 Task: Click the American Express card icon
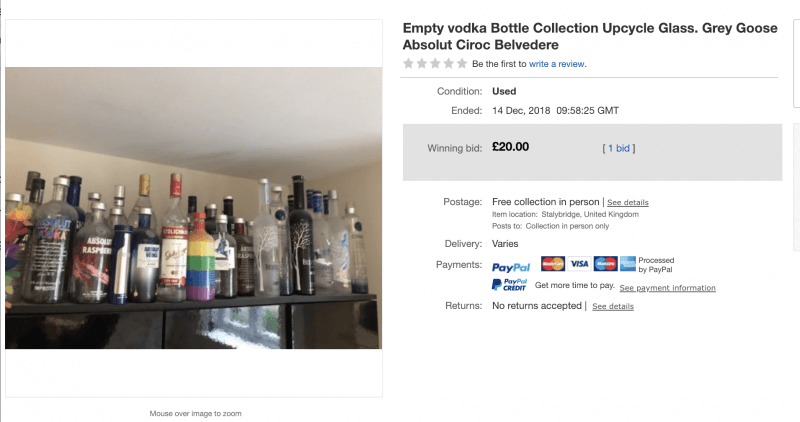tap(628, 264)
